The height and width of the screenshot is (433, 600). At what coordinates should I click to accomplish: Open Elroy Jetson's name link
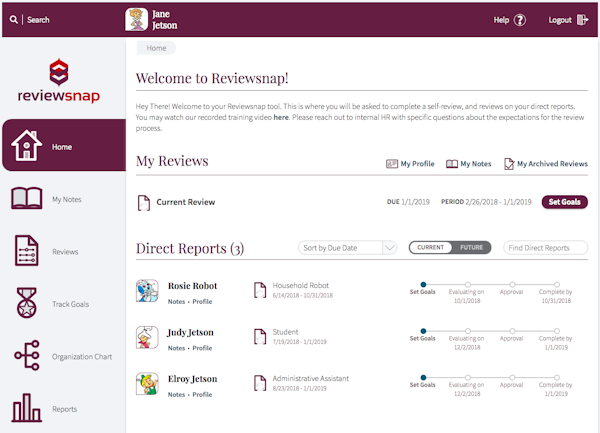192,379
